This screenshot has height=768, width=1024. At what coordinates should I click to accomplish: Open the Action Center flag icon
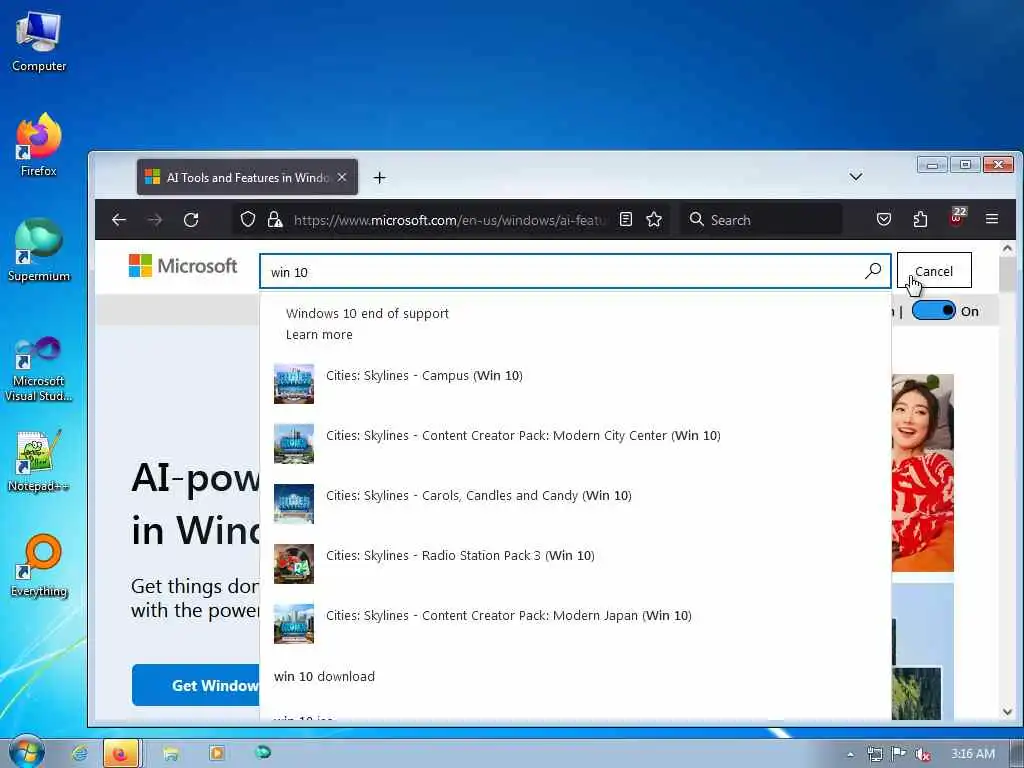(899, 754)
